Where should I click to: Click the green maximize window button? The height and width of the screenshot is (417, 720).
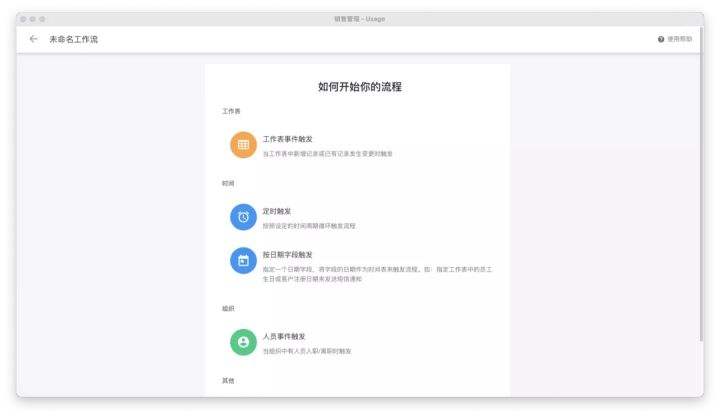pyautogui.click(x=42, y=19)
